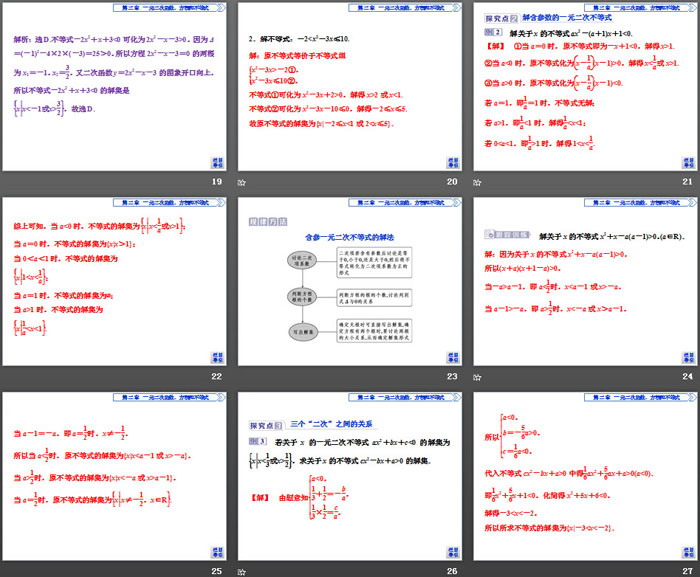Click the blue navigation button icon on slide 23
Screen dimensions: 700x577
tap(453, 357)
